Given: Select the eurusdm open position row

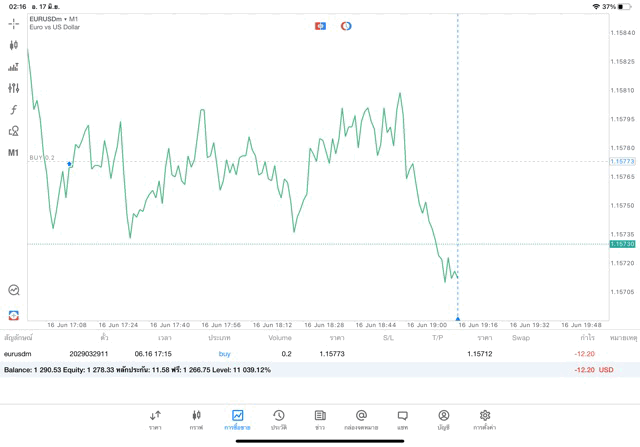Looking at the screenshot, I should (x=300, y=354).
